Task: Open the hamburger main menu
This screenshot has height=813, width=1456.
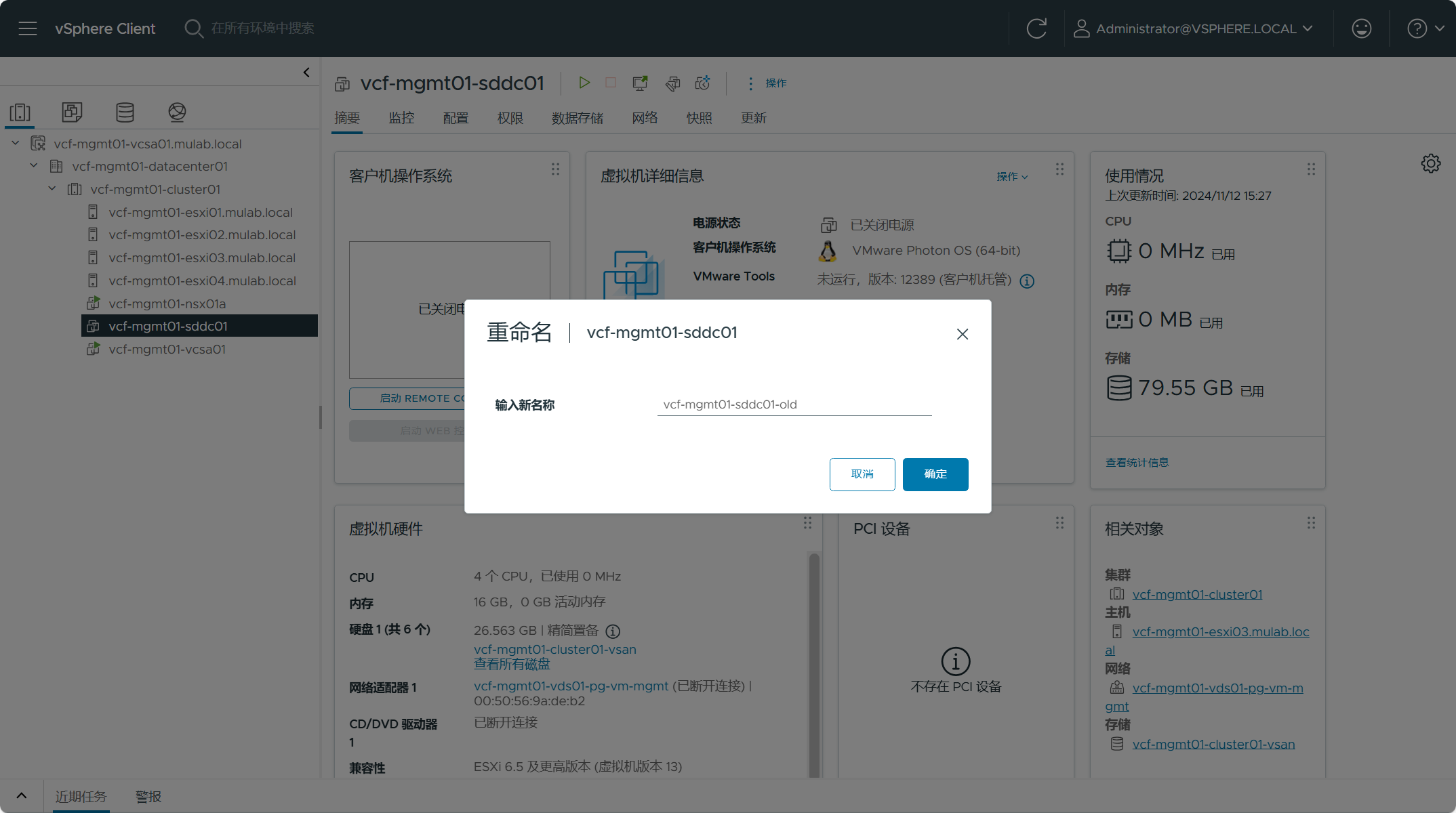Action: (28, 28)
